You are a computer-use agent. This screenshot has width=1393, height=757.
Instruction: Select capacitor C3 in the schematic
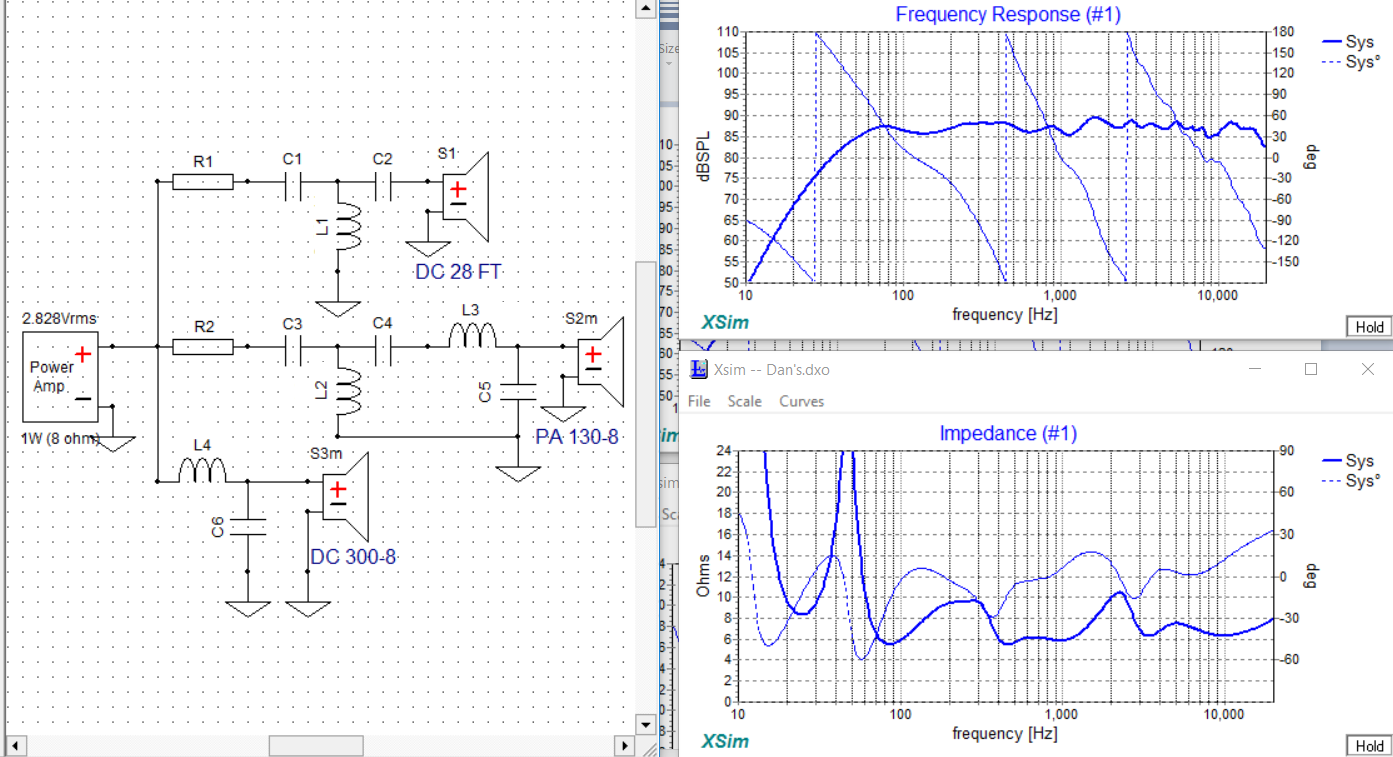click(x=293, y=347)
